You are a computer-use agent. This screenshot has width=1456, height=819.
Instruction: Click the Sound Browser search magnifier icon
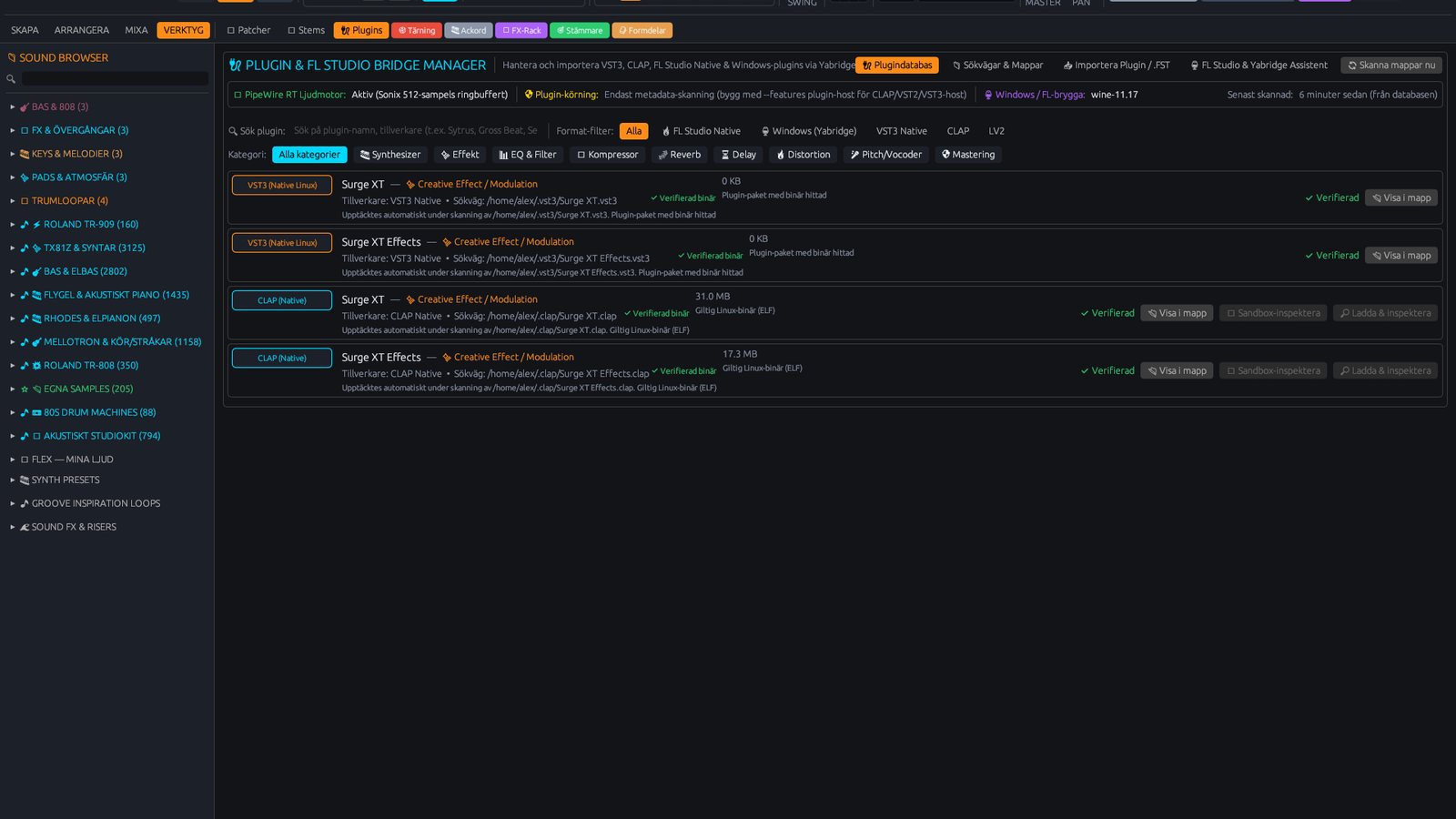point(11,79)
